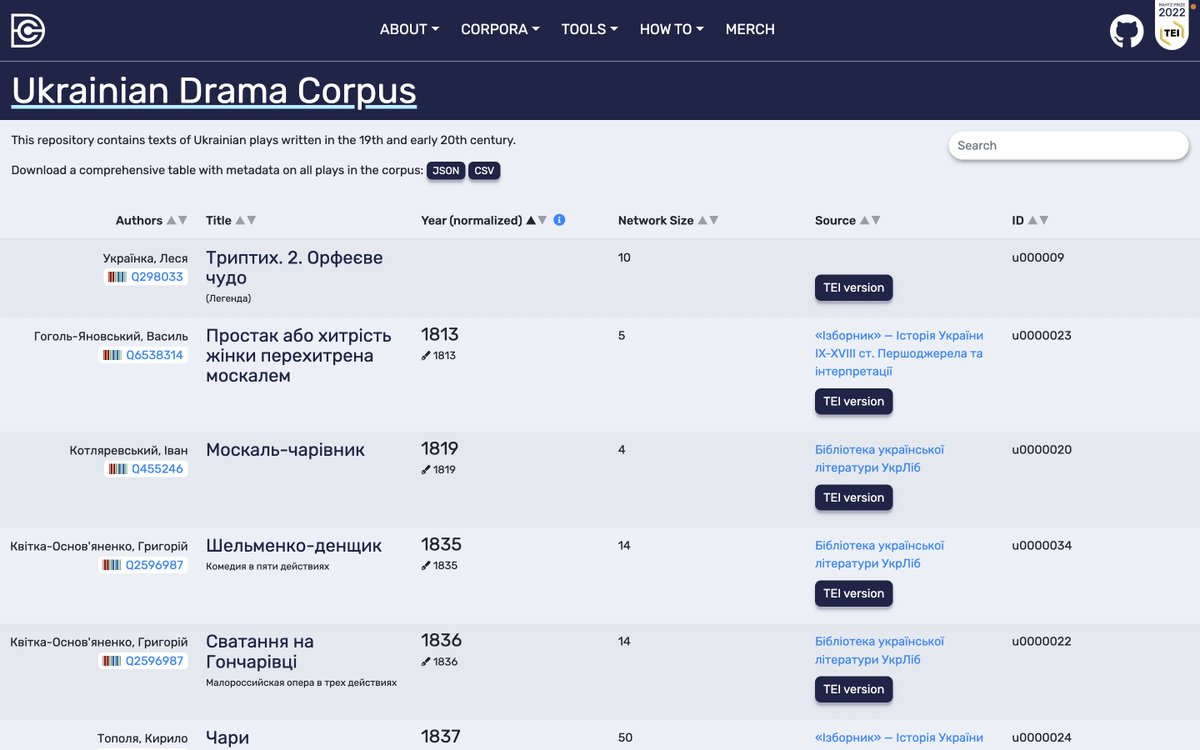Select network size 50 for Чари

click(625, 738)
